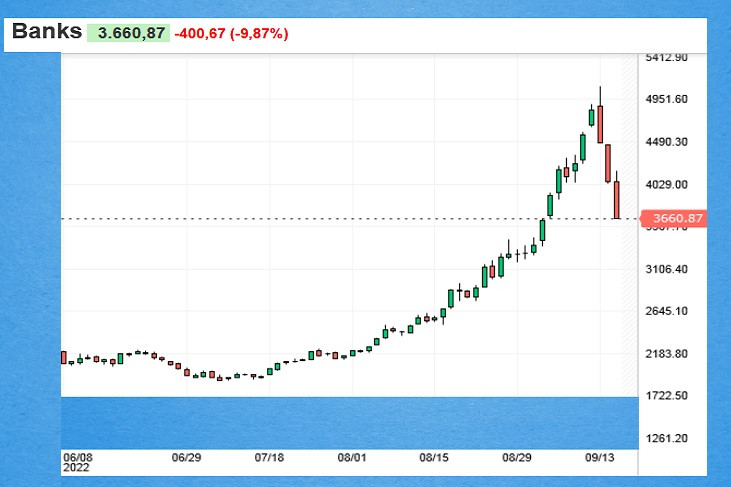
Task: Click the 09/13 date marker
Action: (600, 457)
